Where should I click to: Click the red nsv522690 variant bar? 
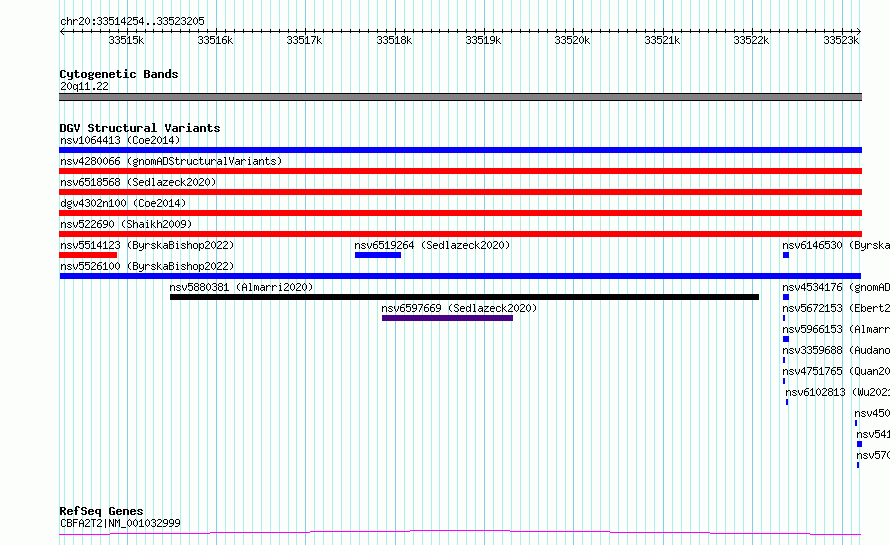[x=460, y=234]
